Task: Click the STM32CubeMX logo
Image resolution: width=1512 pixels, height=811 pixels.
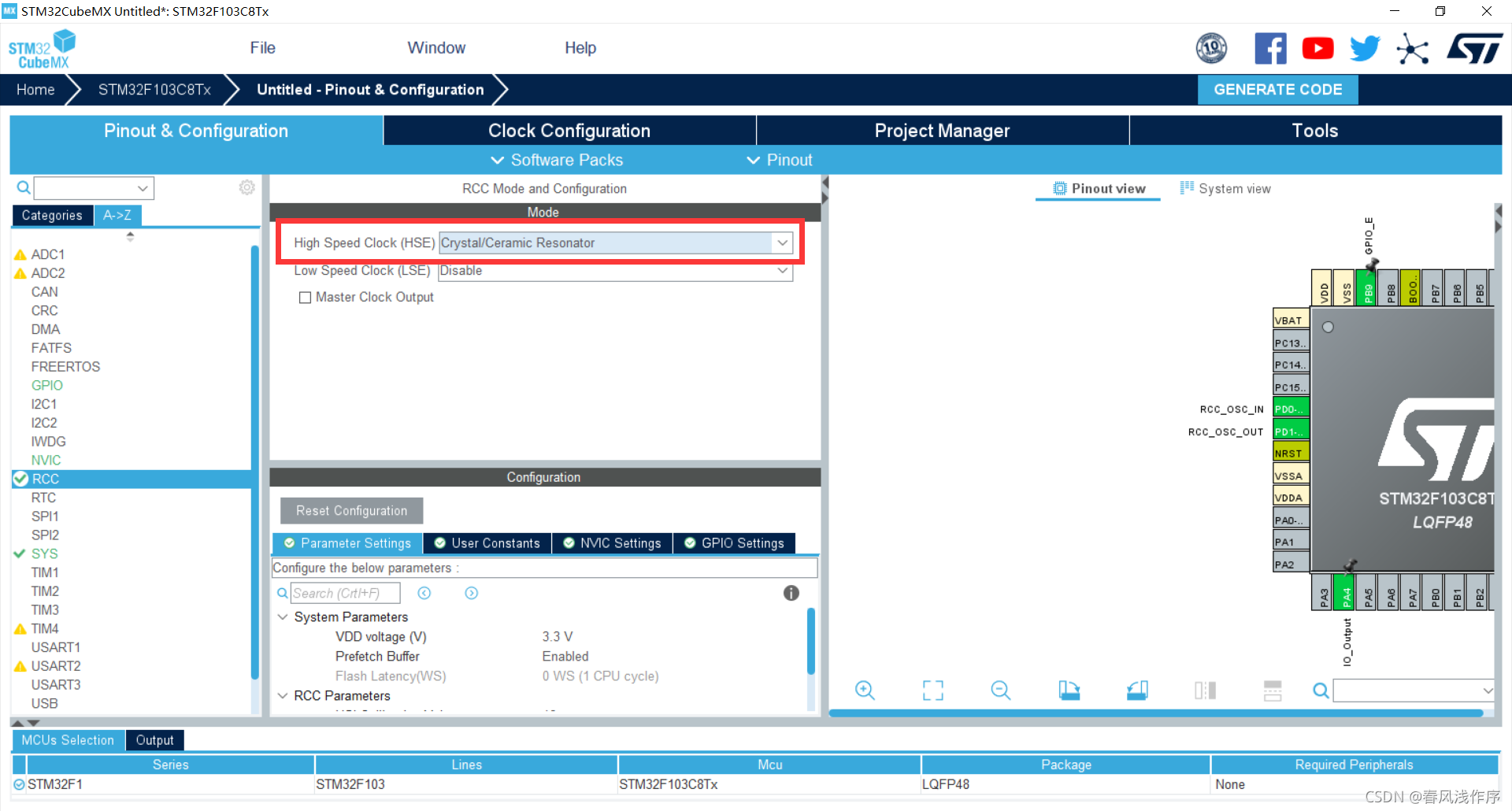Action: (42, 50)
